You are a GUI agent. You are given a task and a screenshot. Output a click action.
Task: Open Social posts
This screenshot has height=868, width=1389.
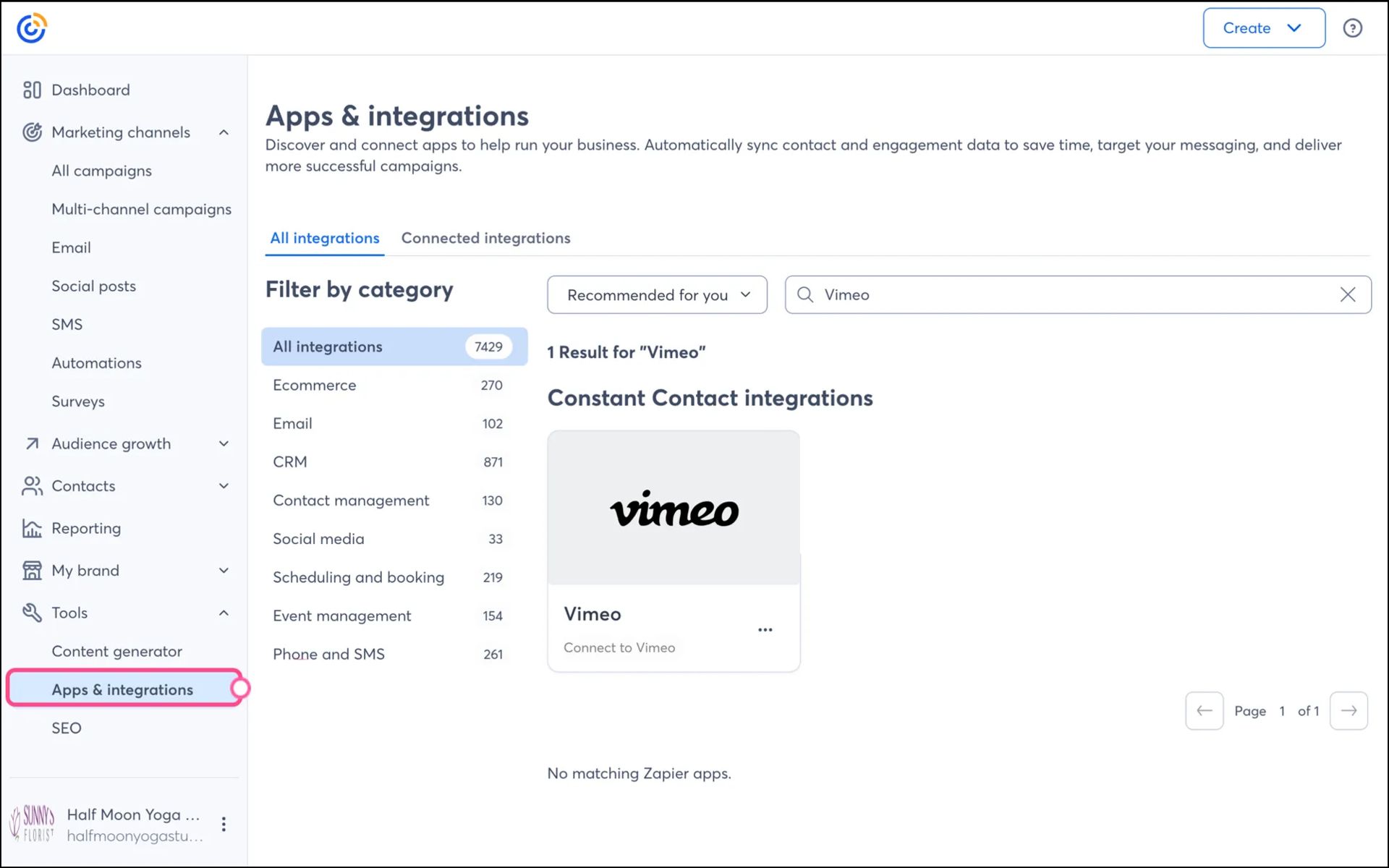93,286
